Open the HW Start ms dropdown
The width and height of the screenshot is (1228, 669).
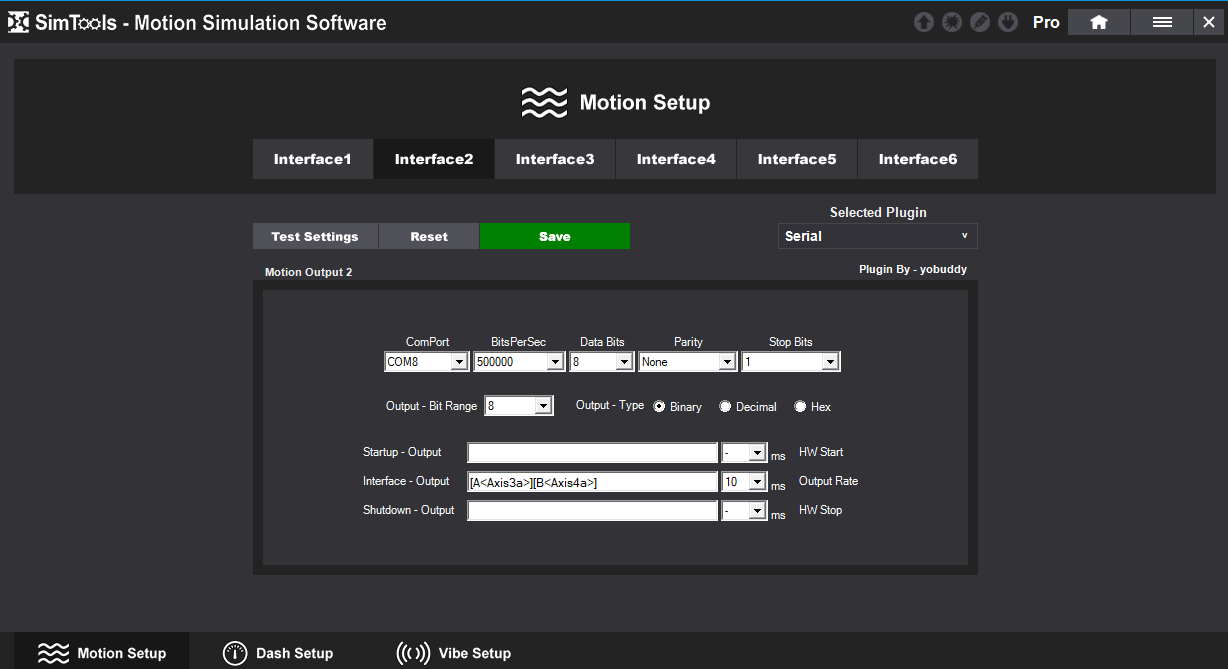pos(744,453)
